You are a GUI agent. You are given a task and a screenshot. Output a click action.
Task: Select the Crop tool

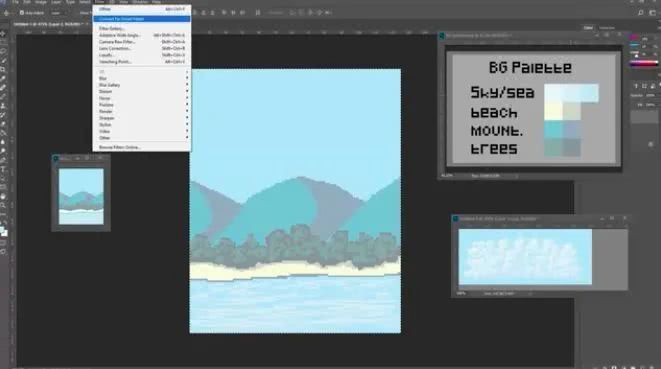(3, 69)
